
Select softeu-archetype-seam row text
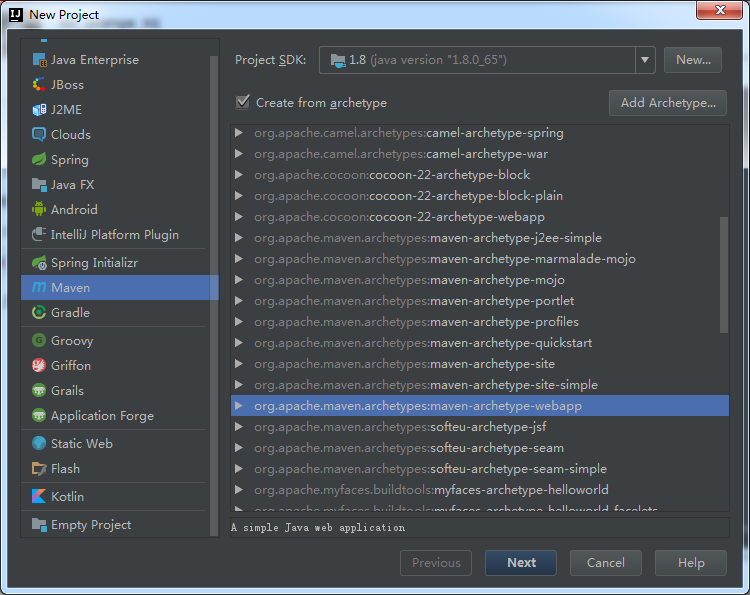[x=409, y=448]
